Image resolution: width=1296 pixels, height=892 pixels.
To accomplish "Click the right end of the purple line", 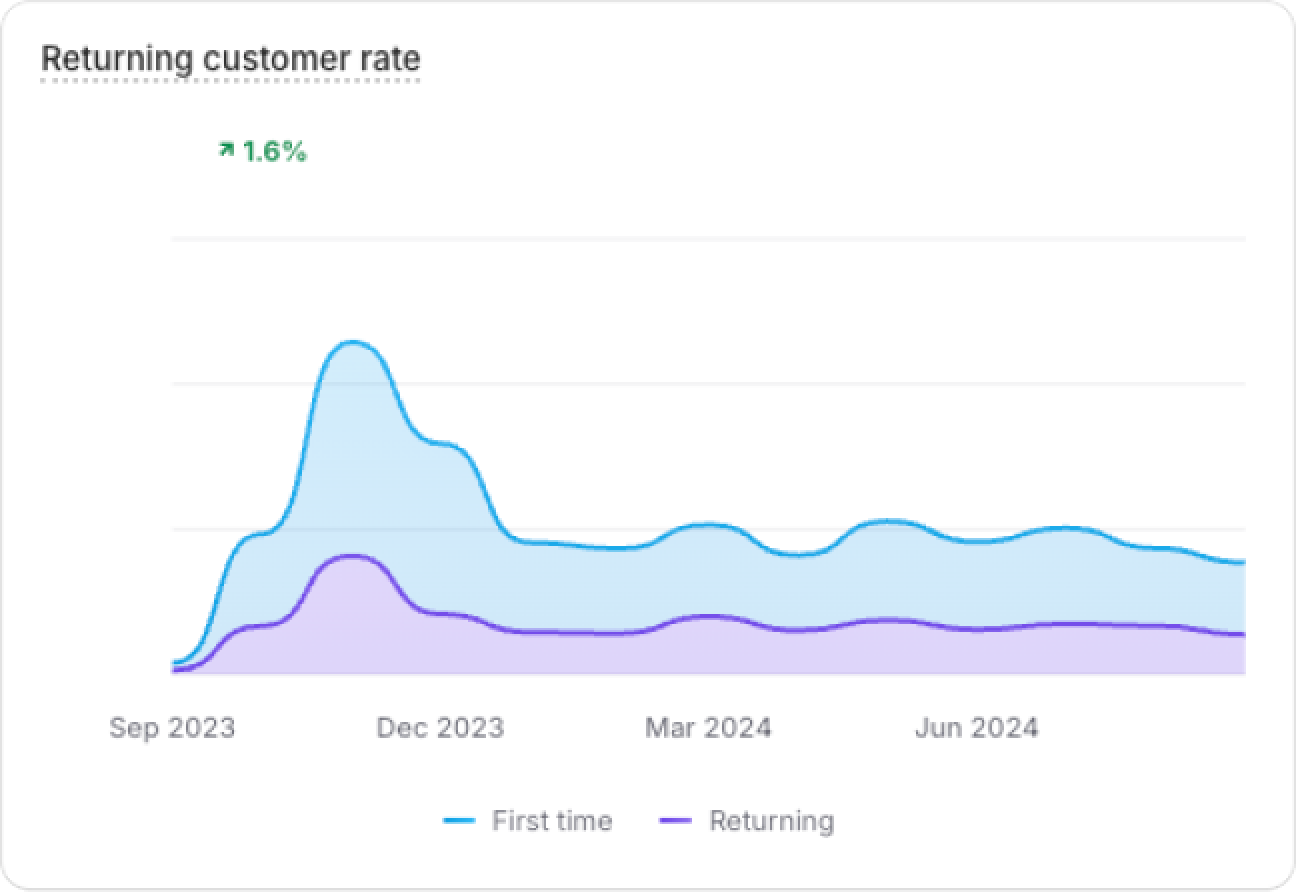I will coord(1242,634).
